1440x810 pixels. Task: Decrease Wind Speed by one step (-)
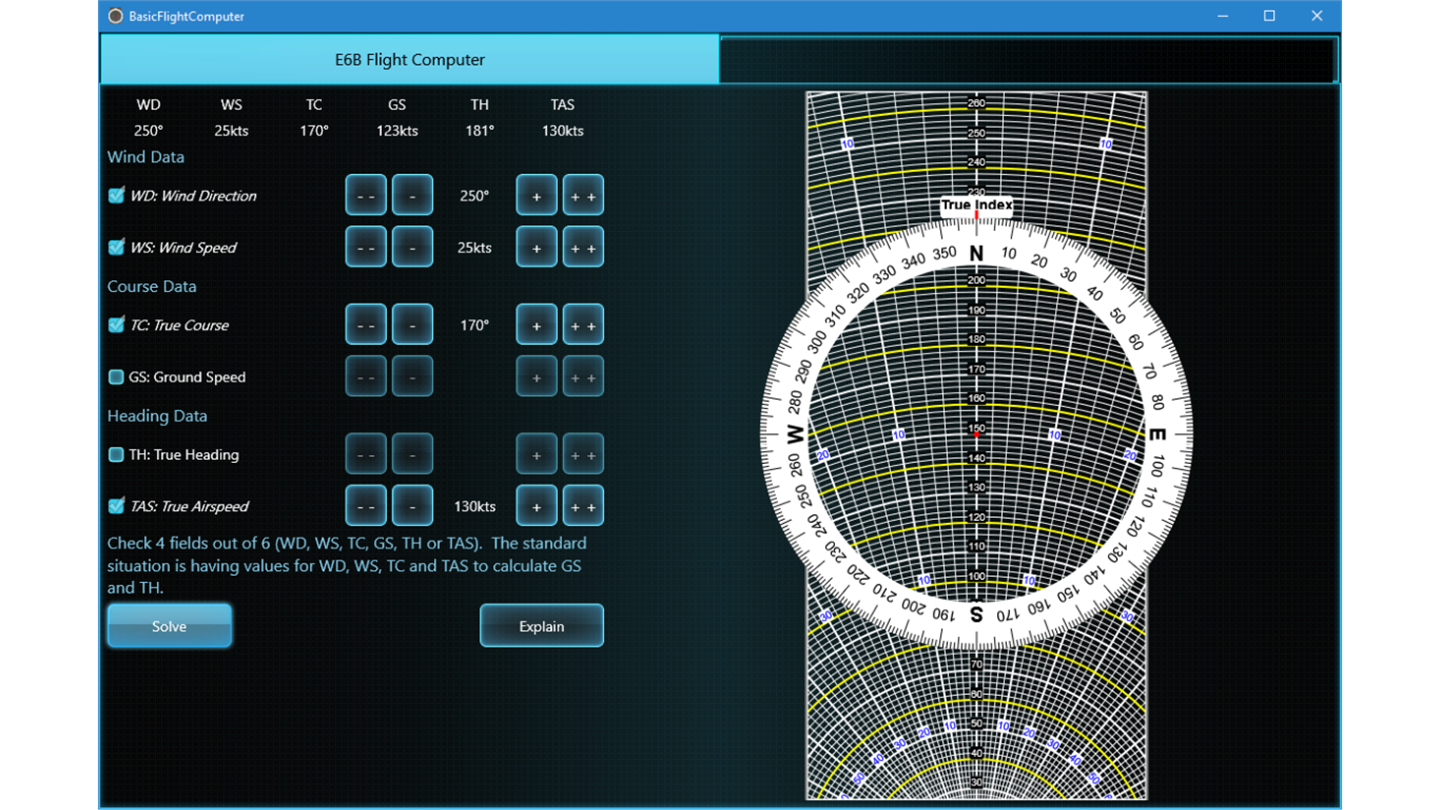pos(412,247)
